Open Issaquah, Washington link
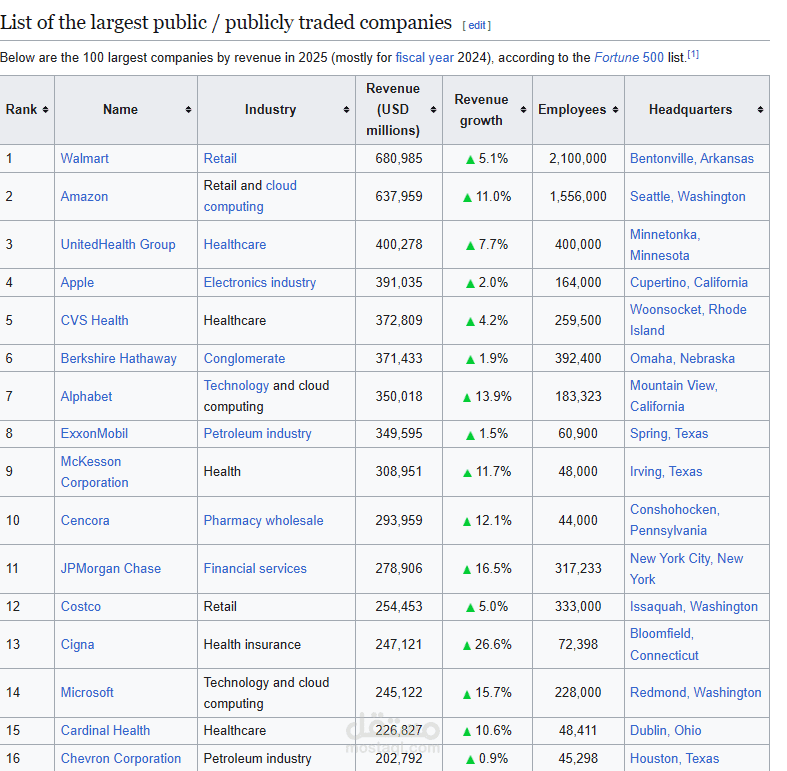Image resolution: width=787 pixels, height=771 pixels. 694,606
